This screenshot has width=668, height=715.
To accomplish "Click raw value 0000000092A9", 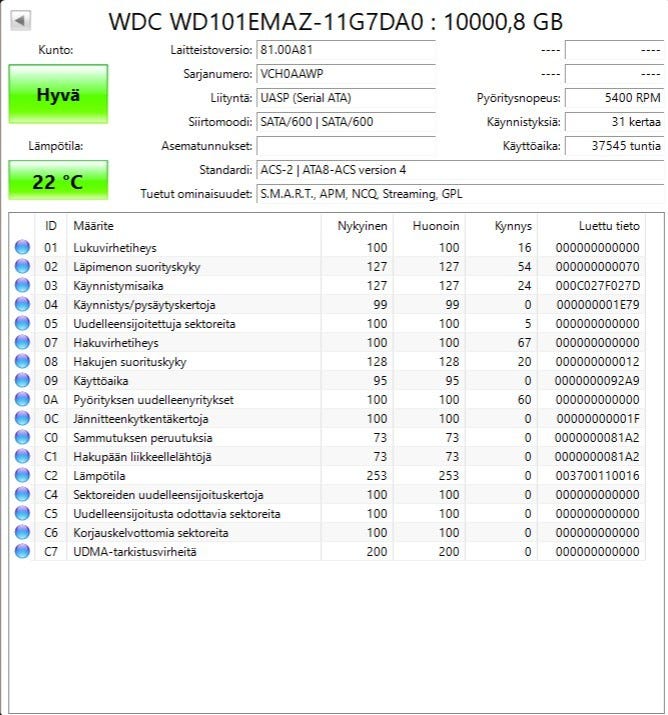I will (x=597, y=381).
